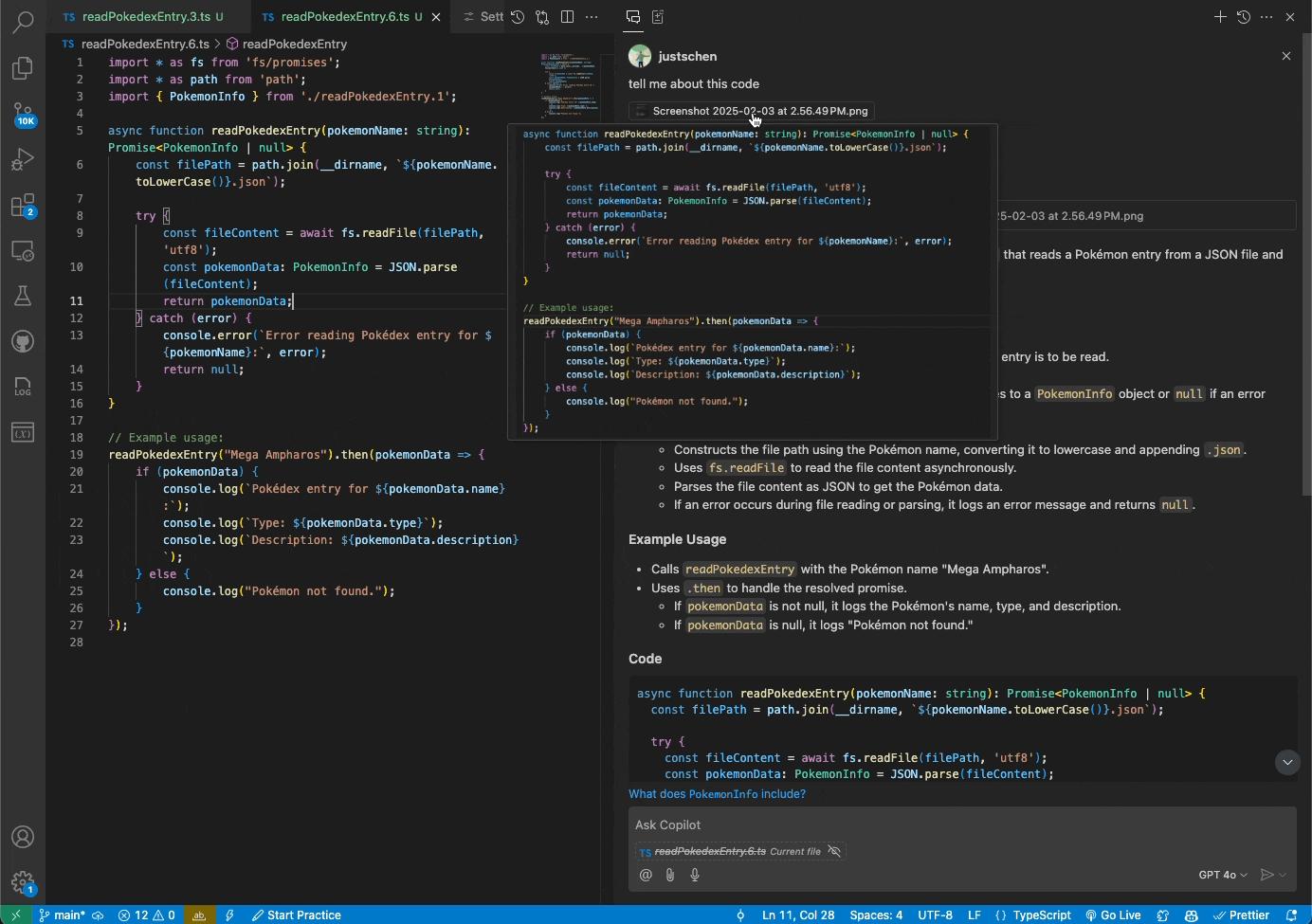Open Extensions with the 2 badge
Image resolution: width=1312 pixels, height=924 pixels.
click(x=23, y=205)
